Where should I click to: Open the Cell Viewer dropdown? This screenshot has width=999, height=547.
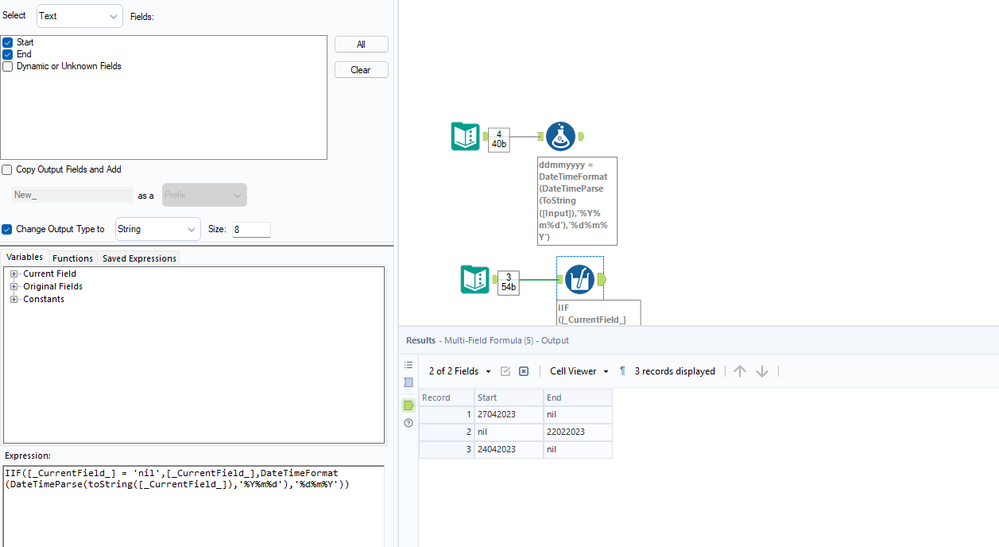pos(579,371)
